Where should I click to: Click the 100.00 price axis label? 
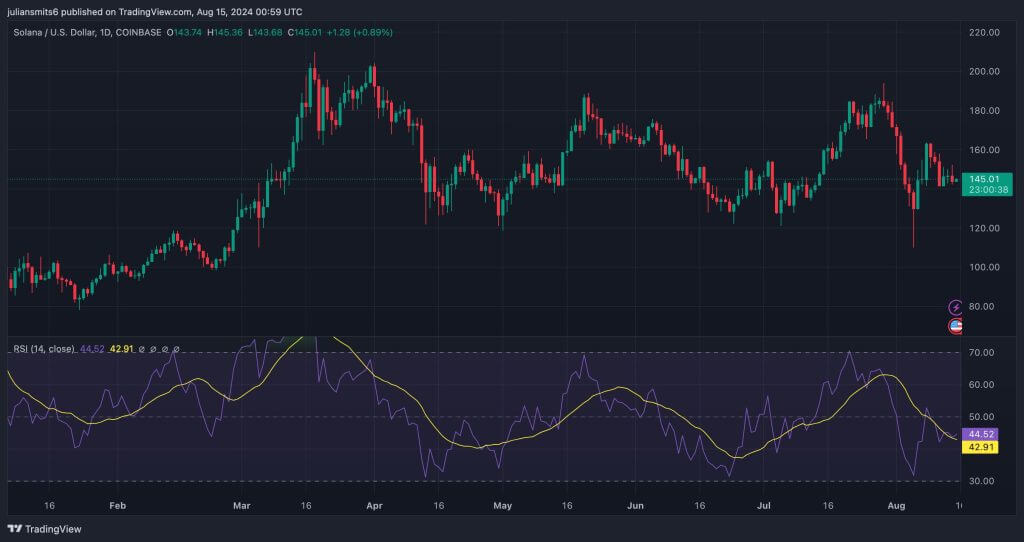(984, 267)
